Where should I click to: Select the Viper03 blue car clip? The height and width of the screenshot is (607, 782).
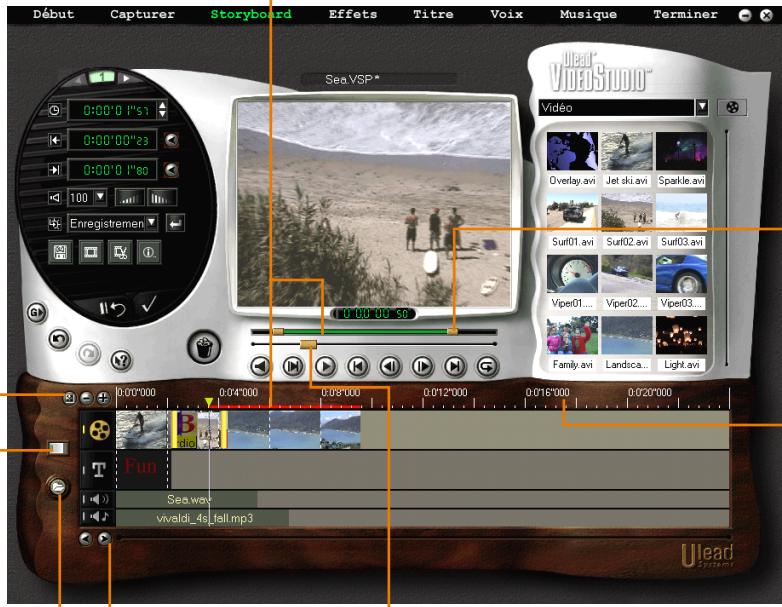click(x=681, y=274)
